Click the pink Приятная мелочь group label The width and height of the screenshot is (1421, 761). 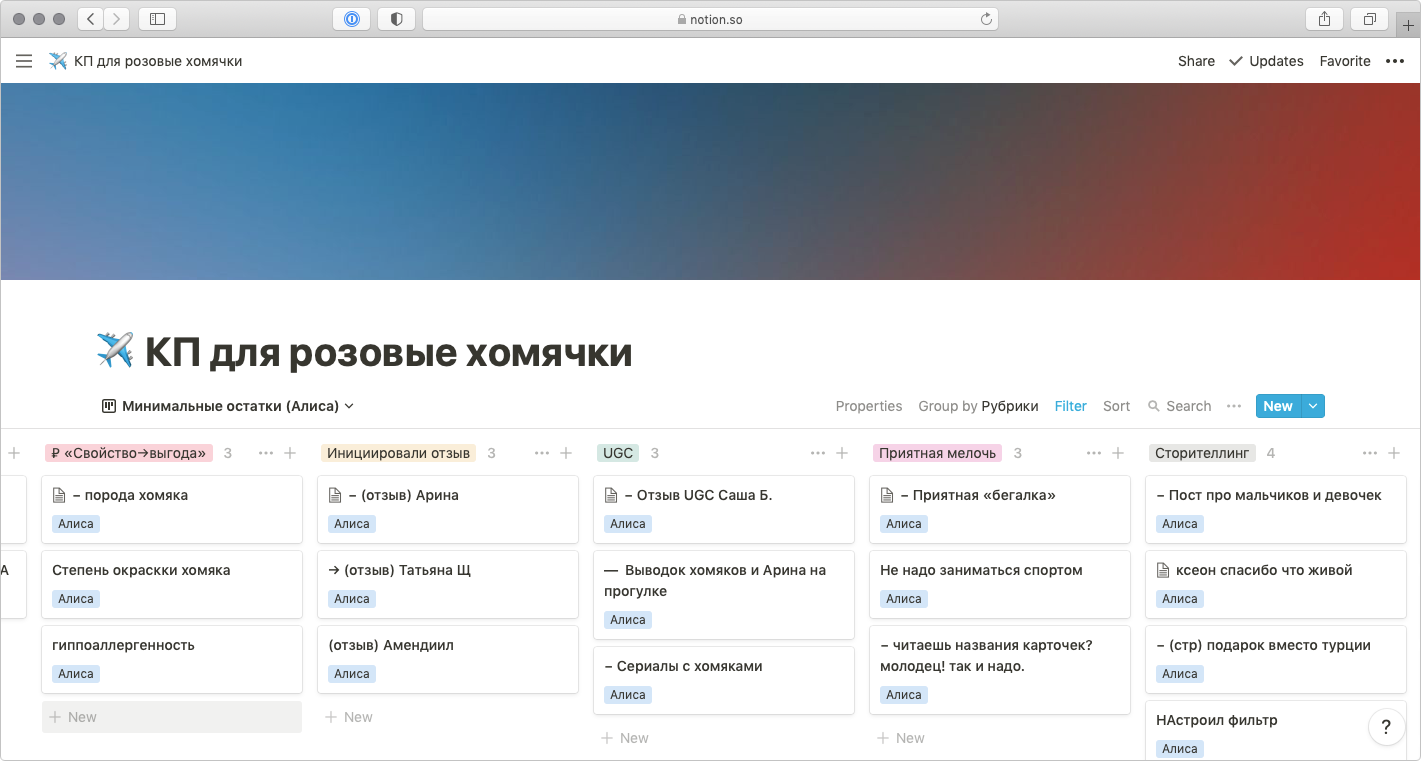(937, 453)
